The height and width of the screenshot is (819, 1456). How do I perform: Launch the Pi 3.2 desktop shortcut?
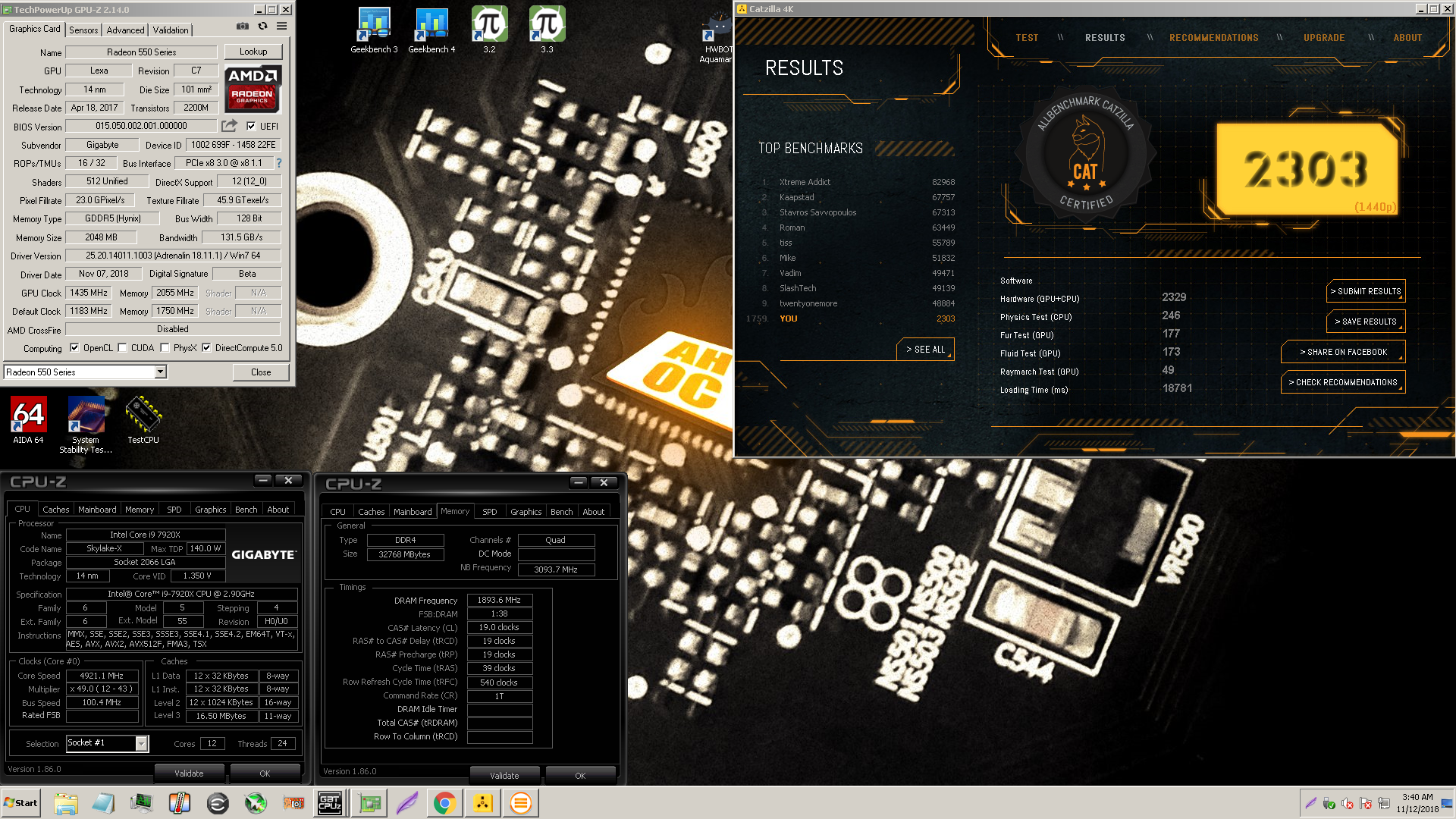[489, 30]
